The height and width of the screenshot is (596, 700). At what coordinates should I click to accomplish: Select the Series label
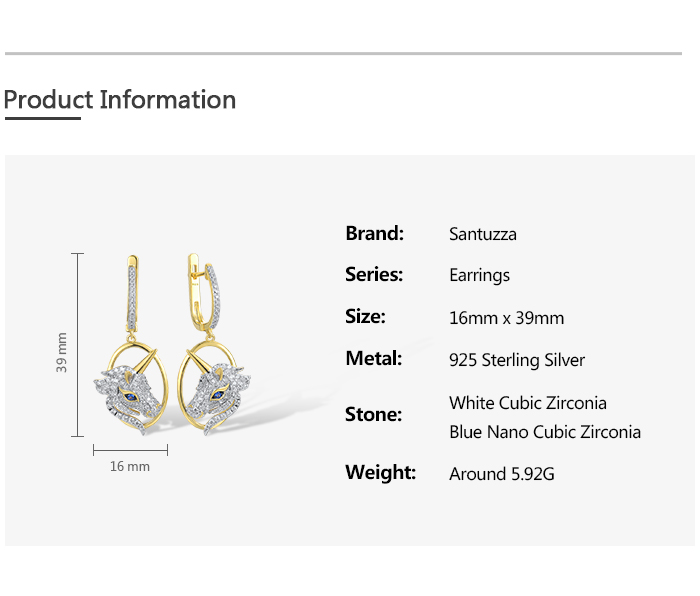[374, 274]
